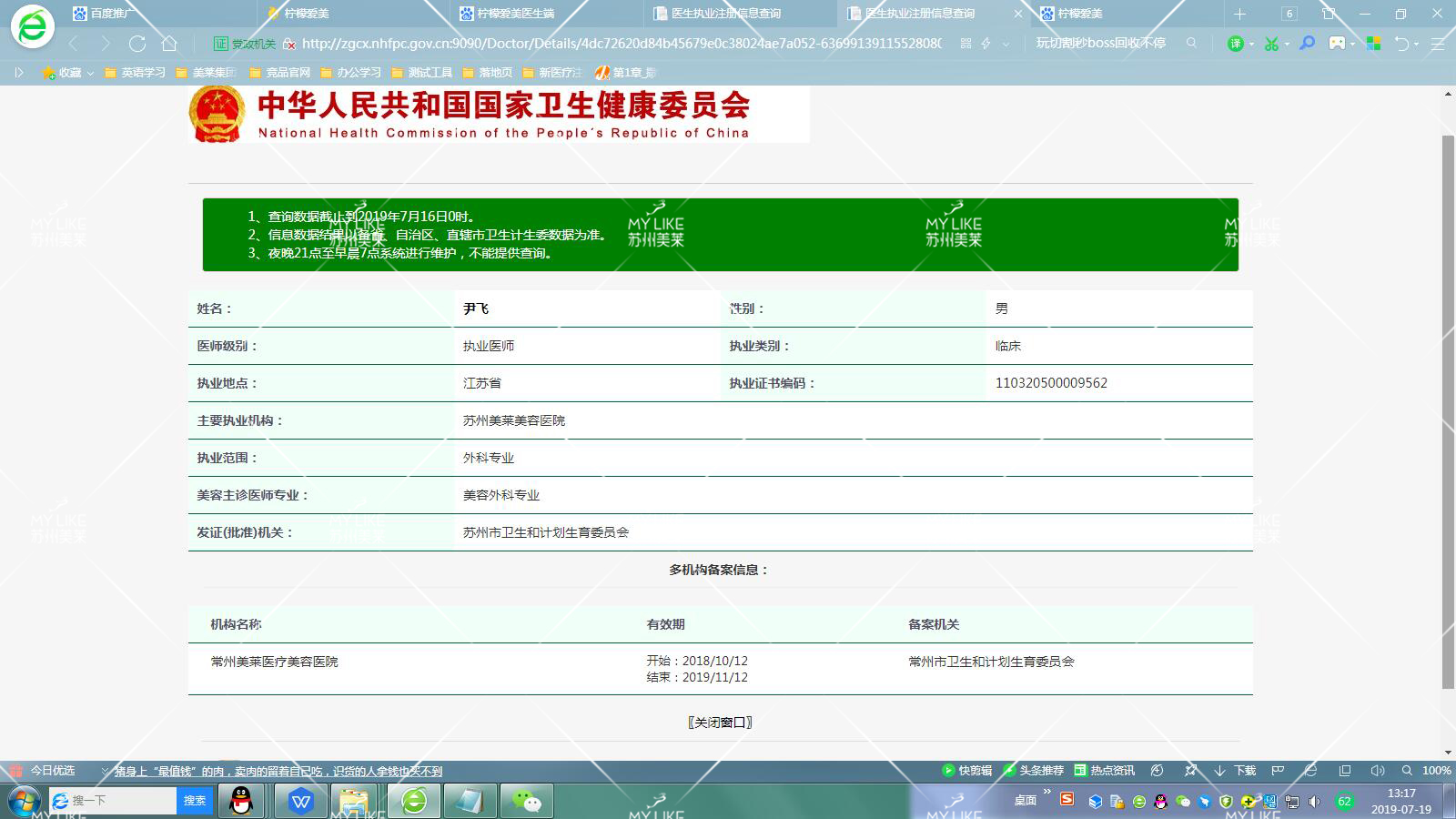Click the browser refresh icon

click(137, 44)
